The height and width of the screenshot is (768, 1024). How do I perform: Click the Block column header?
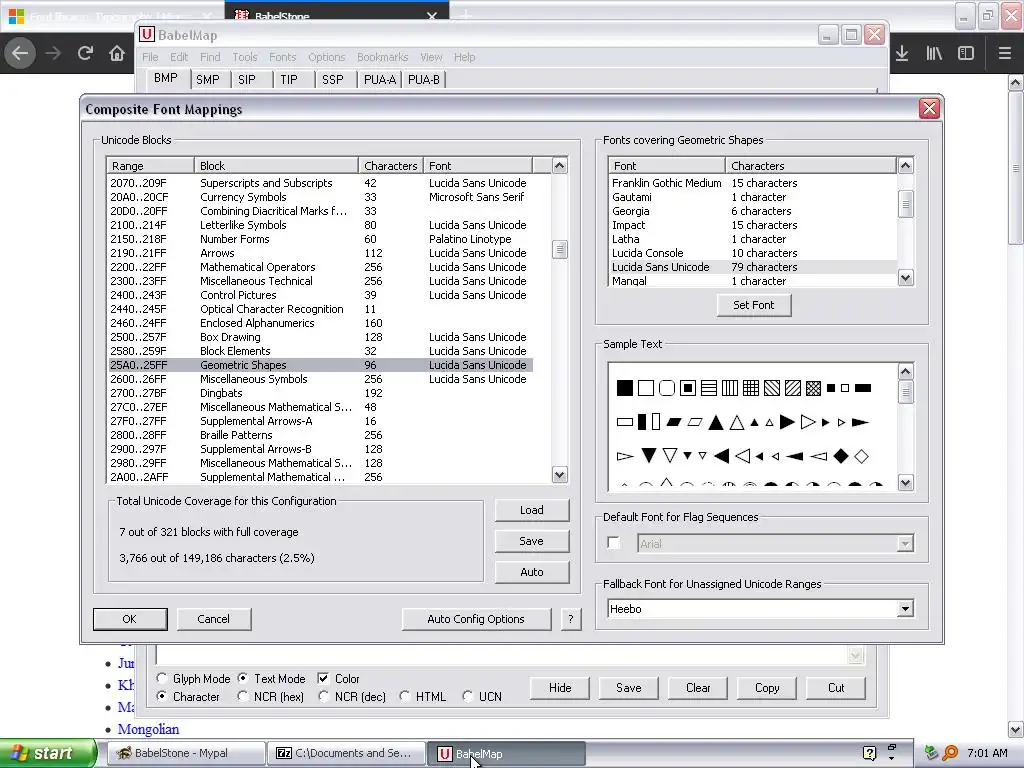pos(276,166)
